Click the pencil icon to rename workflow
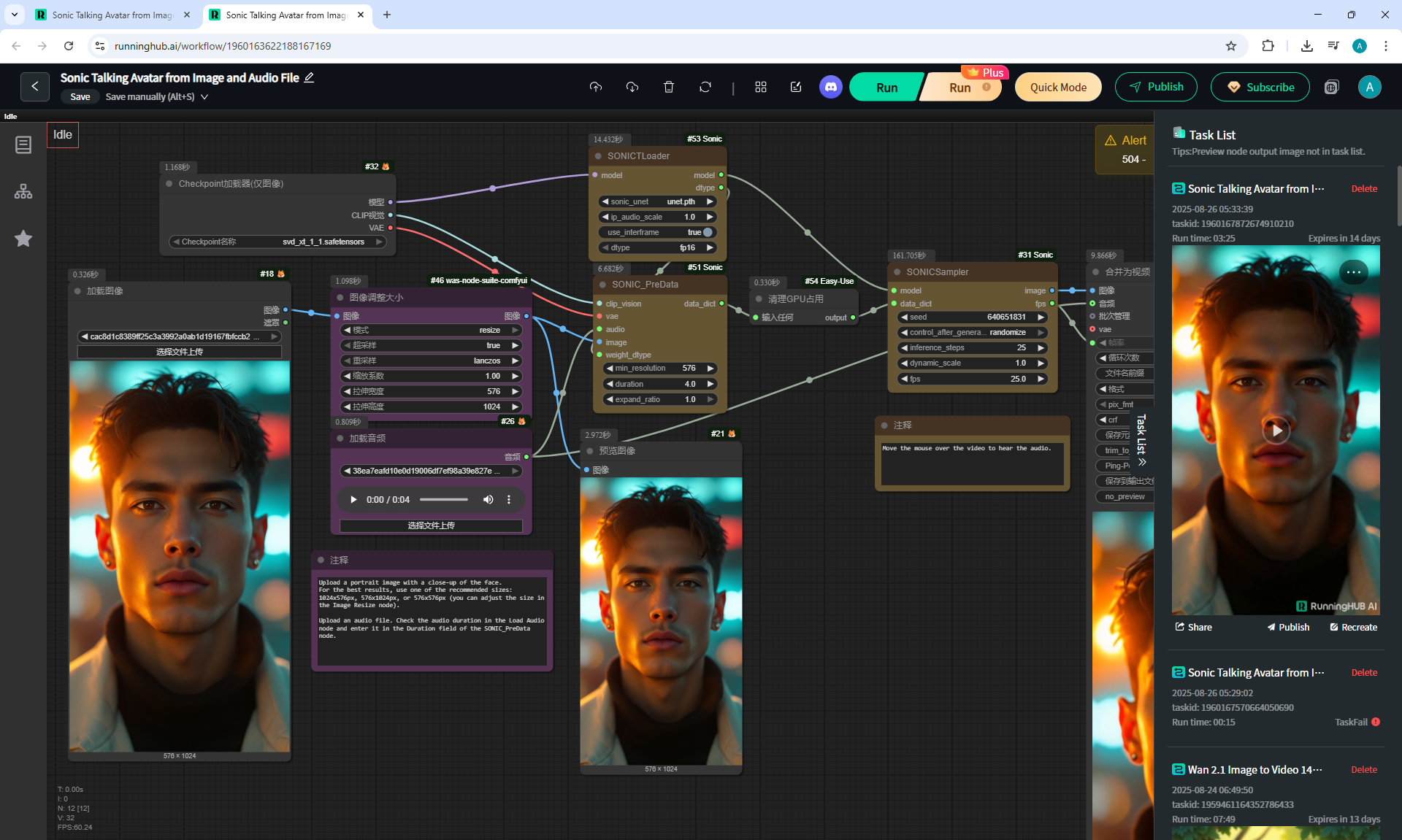Viewport: 1402px width, 840px height. (x=309, y=77)
